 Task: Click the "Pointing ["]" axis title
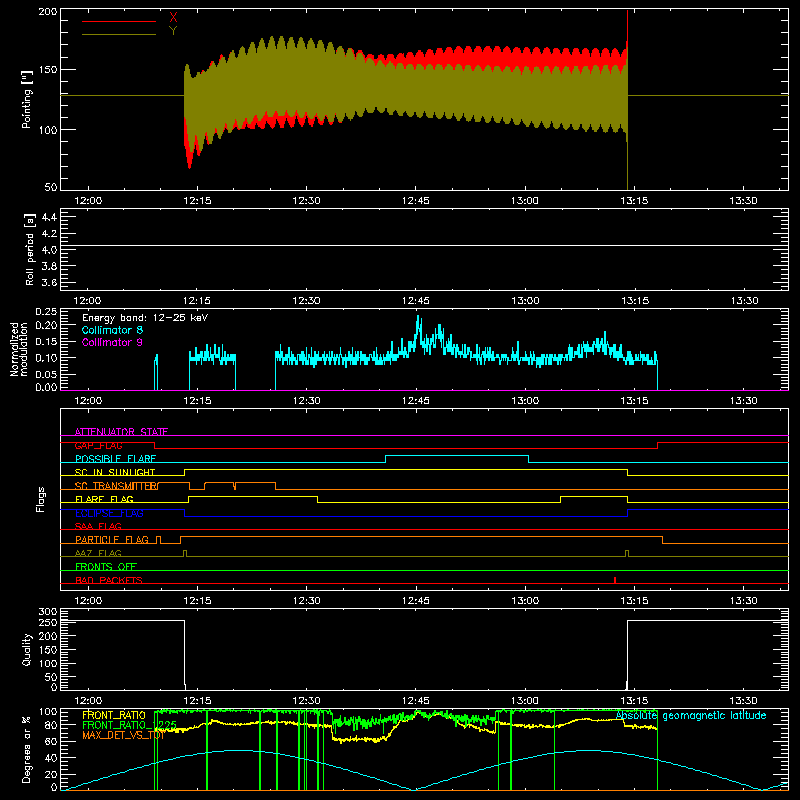[27, 100]
